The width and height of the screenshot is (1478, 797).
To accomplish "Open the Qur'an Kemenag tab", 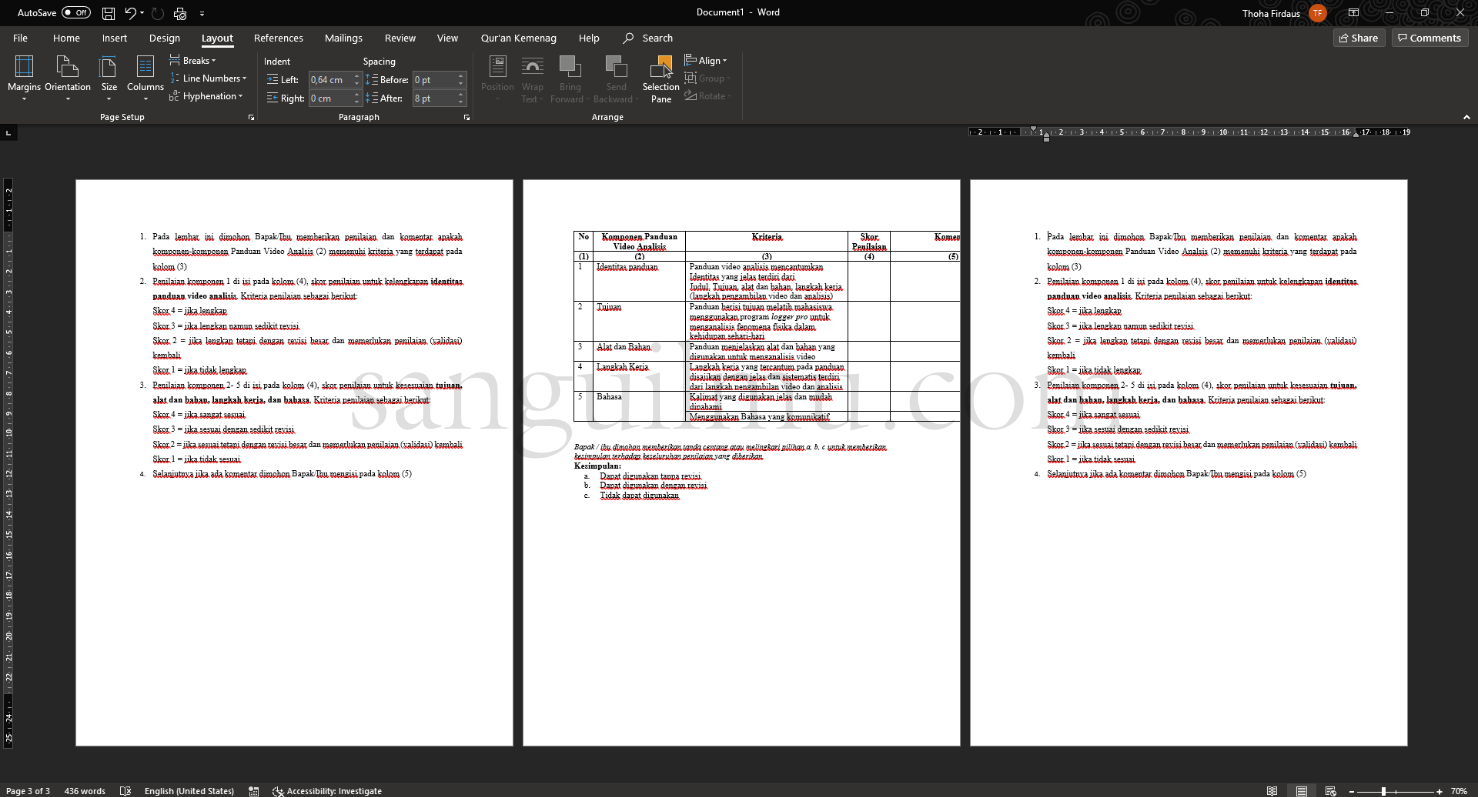I will click(x=518, y=38).
